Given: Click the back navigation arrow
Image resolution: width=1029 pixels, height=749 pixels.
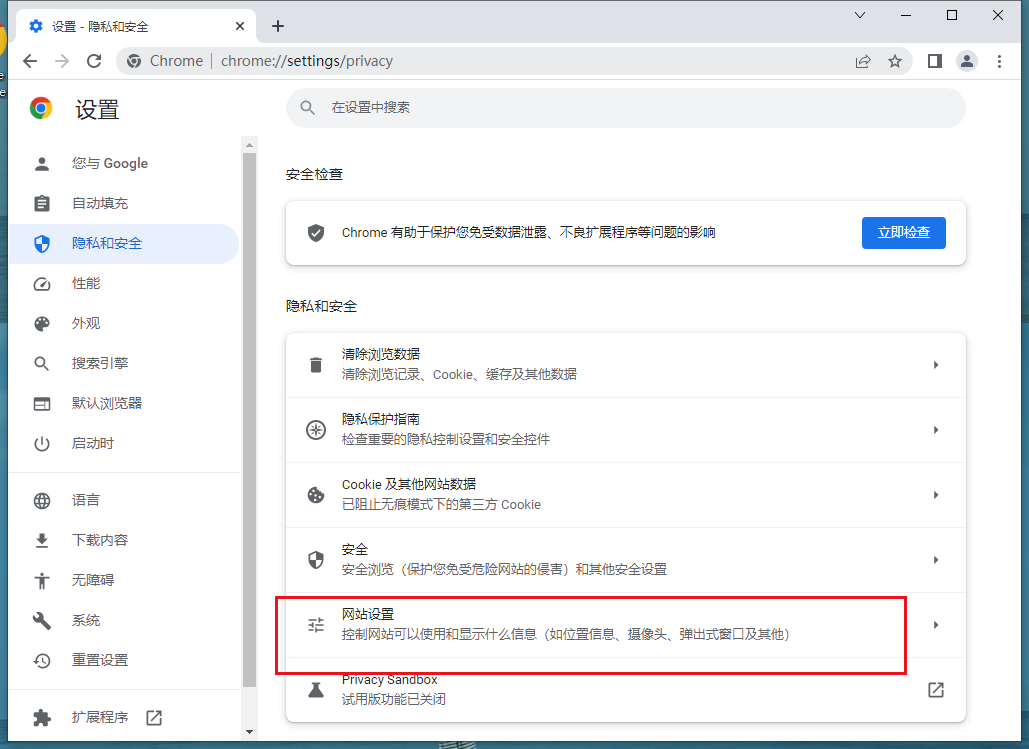Looking at the screenshot, I should point(30,61).
